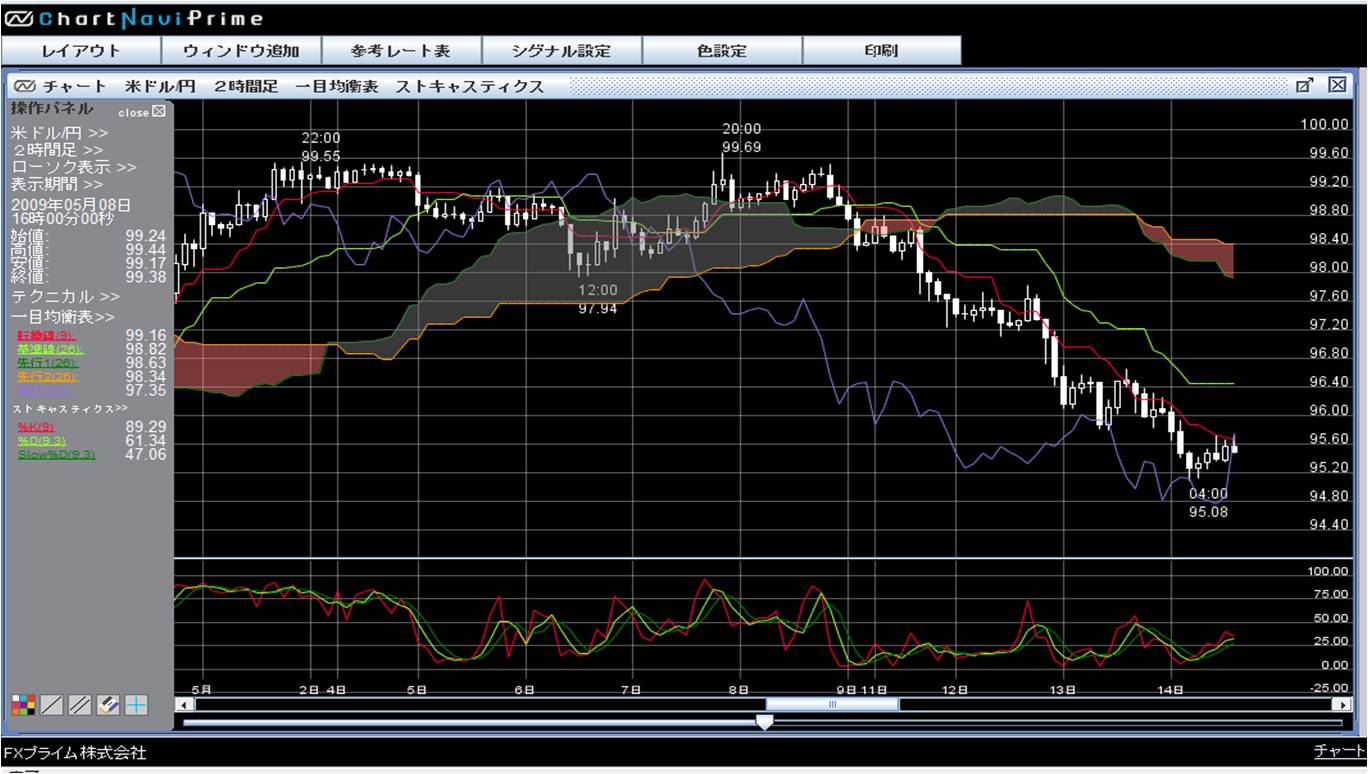Toggle the blue crosshair cursor tool
Screen dimensions: 1368x774
click(x=135, y=705)
